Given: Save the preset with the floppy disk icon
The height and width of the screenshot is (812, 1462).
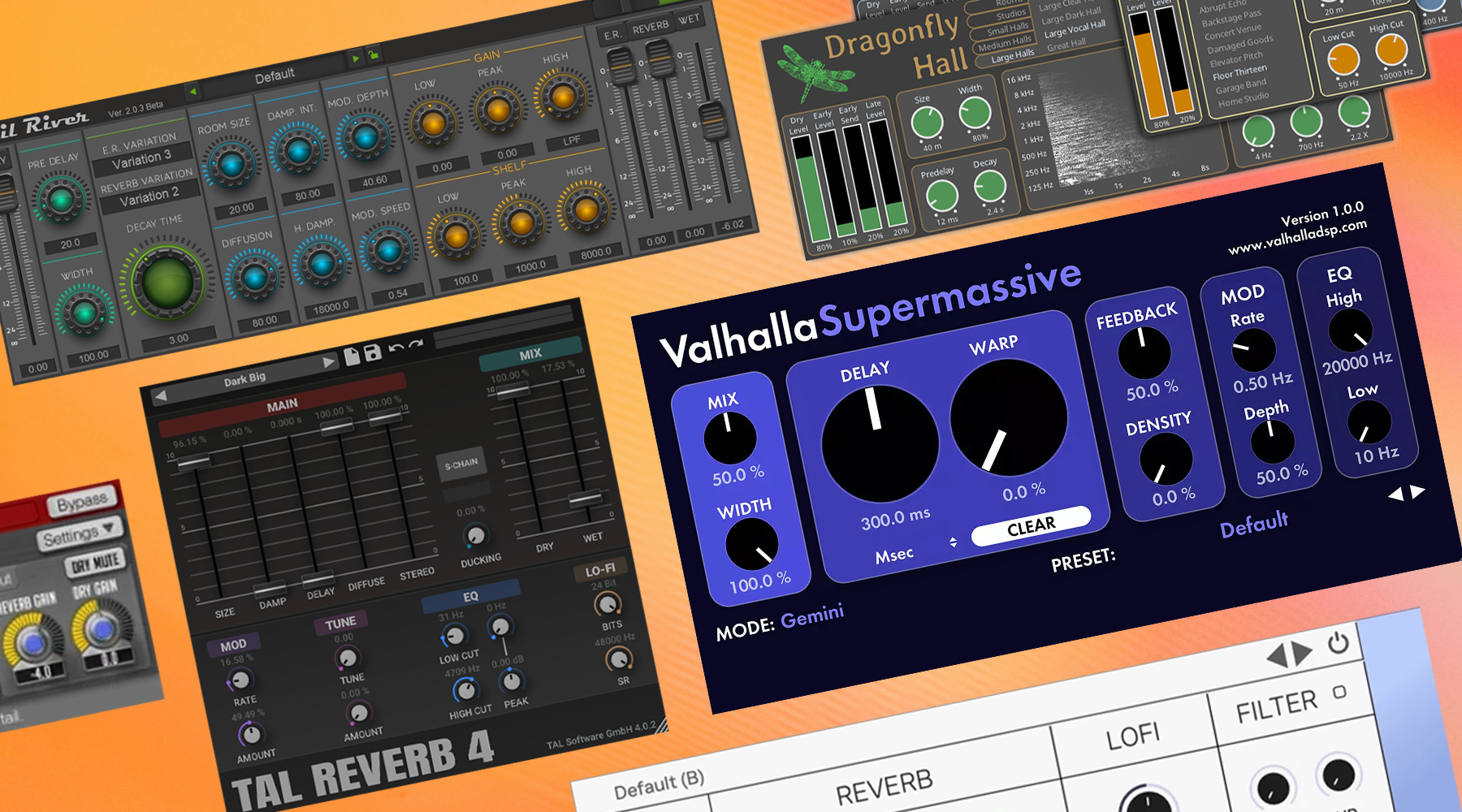Looking at the screenshot, I should [373, 354].
